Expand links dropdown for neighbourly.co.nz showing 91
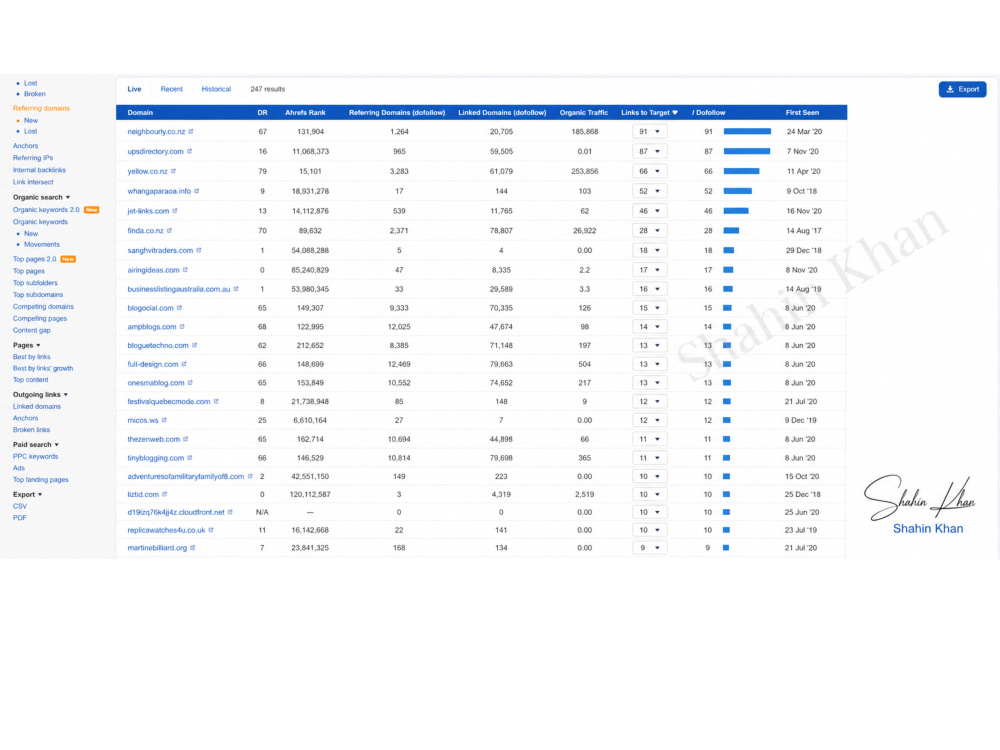Image resolution: width=1000 pixels, height=750 pixels. [x=649, y=131]
